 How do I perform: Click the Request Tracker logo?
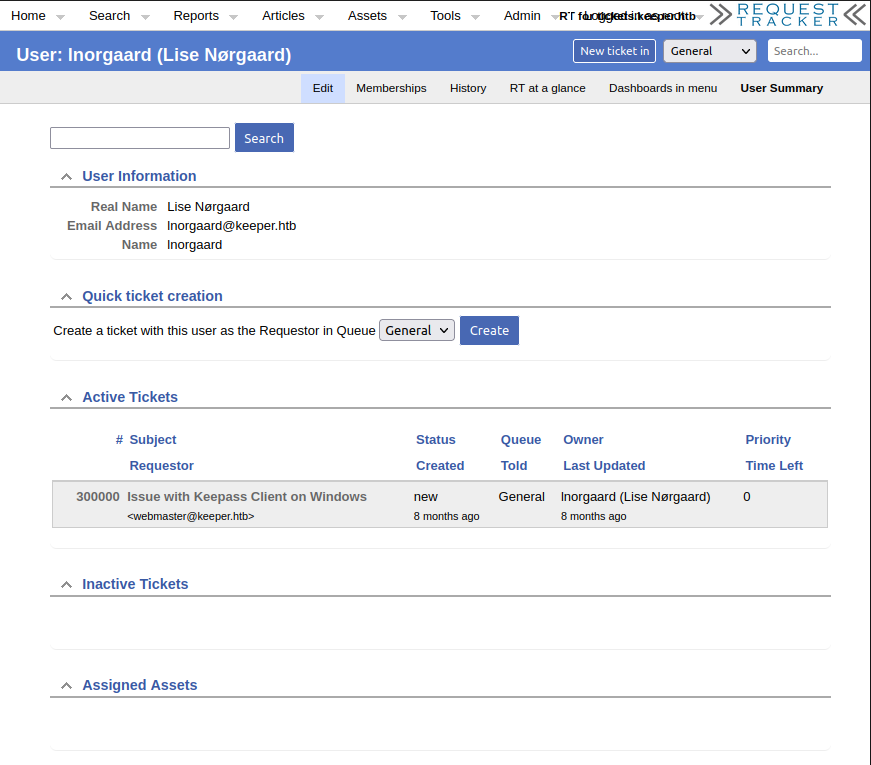tap(787, 14)
